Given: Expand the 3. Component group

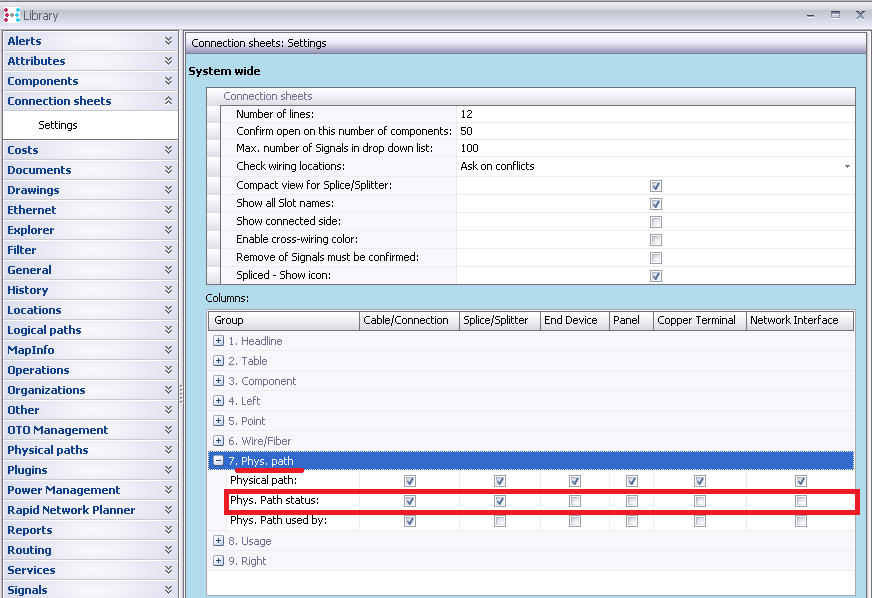Looking at the screenshot, I should coord(219,380).
